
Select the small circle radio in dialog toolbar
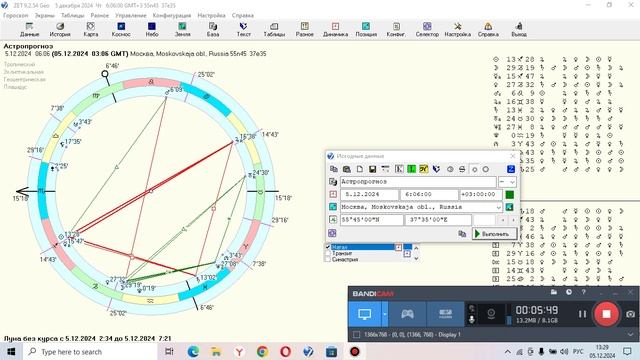tap(474, 169)
